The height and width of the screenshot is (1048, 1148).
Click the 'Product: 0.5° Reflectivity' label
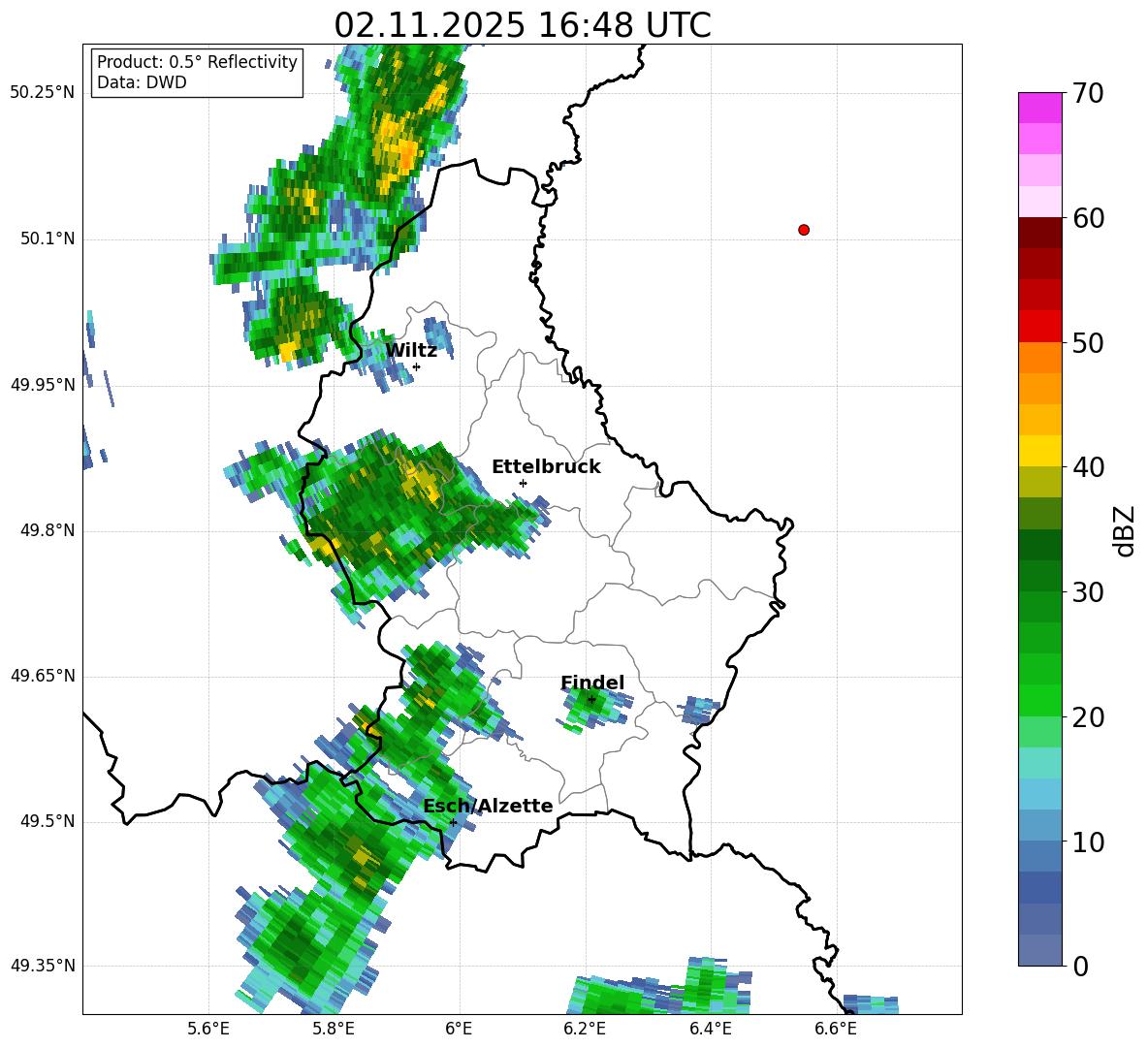197,62
